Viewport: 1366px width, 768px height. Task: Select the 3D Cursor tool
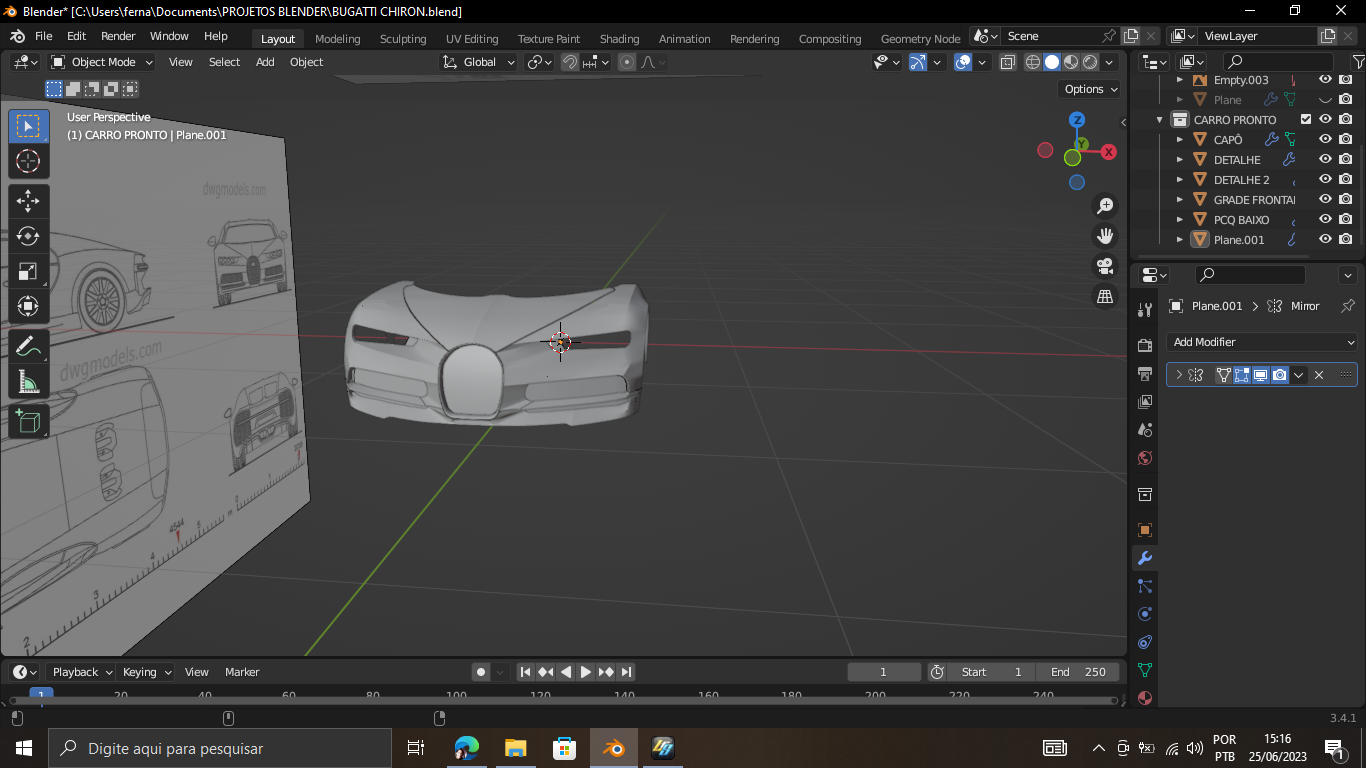coord(28,161)
